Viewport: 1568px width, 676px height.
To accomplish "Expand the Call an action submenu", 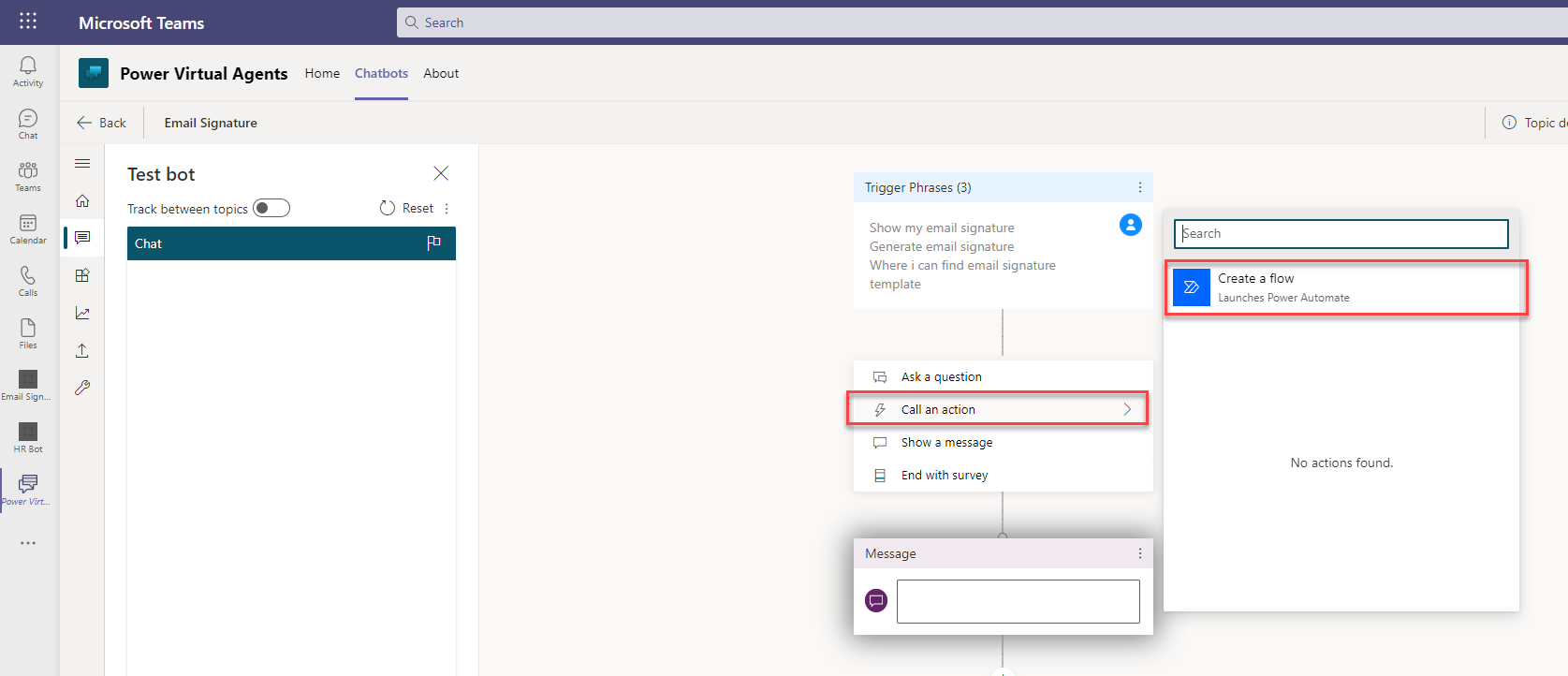I will coord(998,409).
